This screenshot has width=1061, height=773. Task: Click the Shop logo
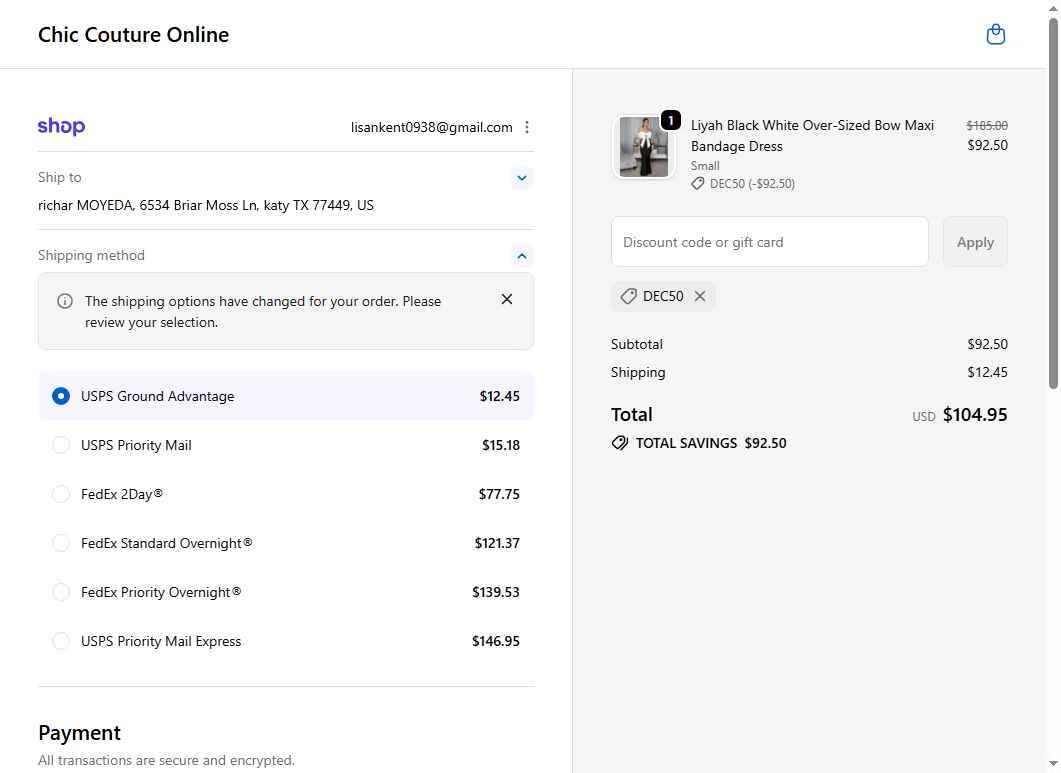point(62,127)
